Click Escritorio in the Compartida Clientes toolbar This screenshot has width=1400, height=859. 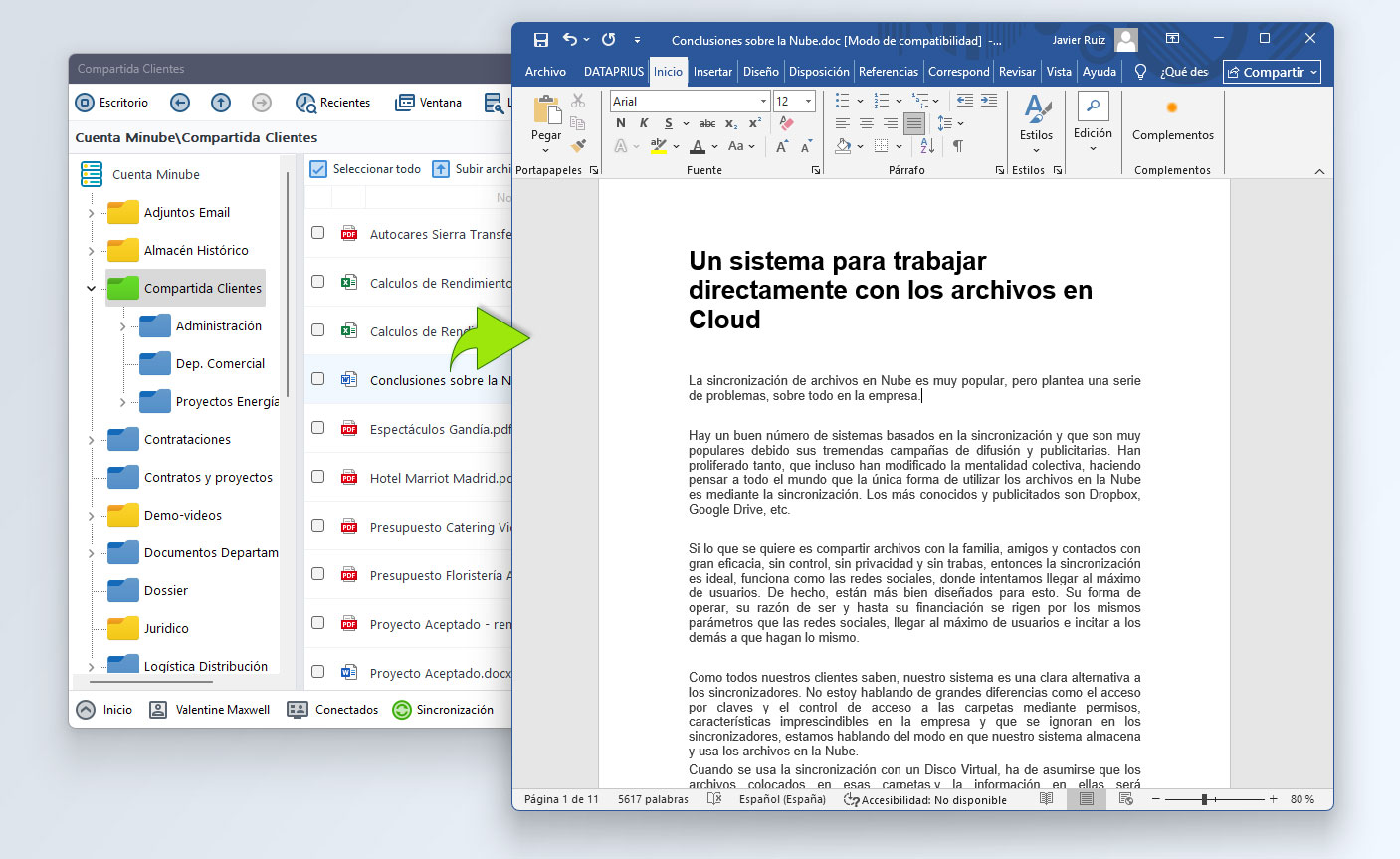pos(112,103)
